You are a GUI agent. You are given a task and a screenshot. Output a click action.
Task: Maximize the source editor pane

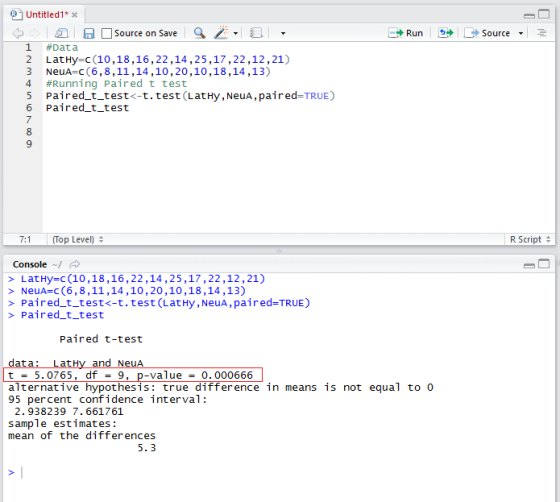(x=544, y=14)
